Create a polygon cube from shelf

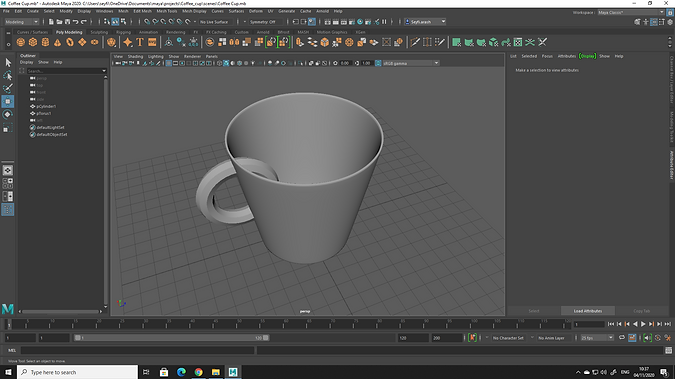pyautogui.click(x=33, y=42)
